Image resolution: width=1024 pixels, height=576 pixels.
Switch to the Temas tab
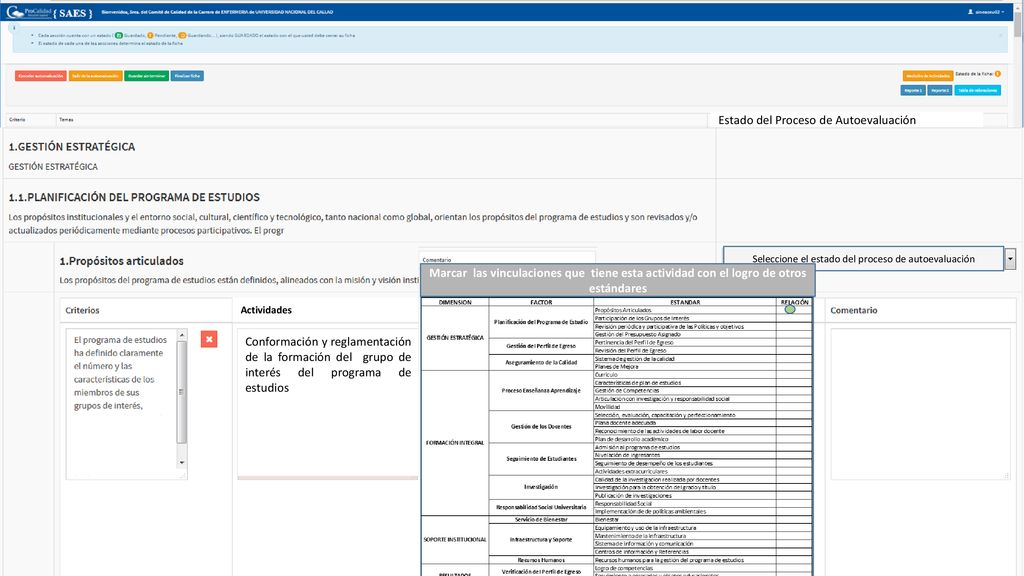(66, 120)
